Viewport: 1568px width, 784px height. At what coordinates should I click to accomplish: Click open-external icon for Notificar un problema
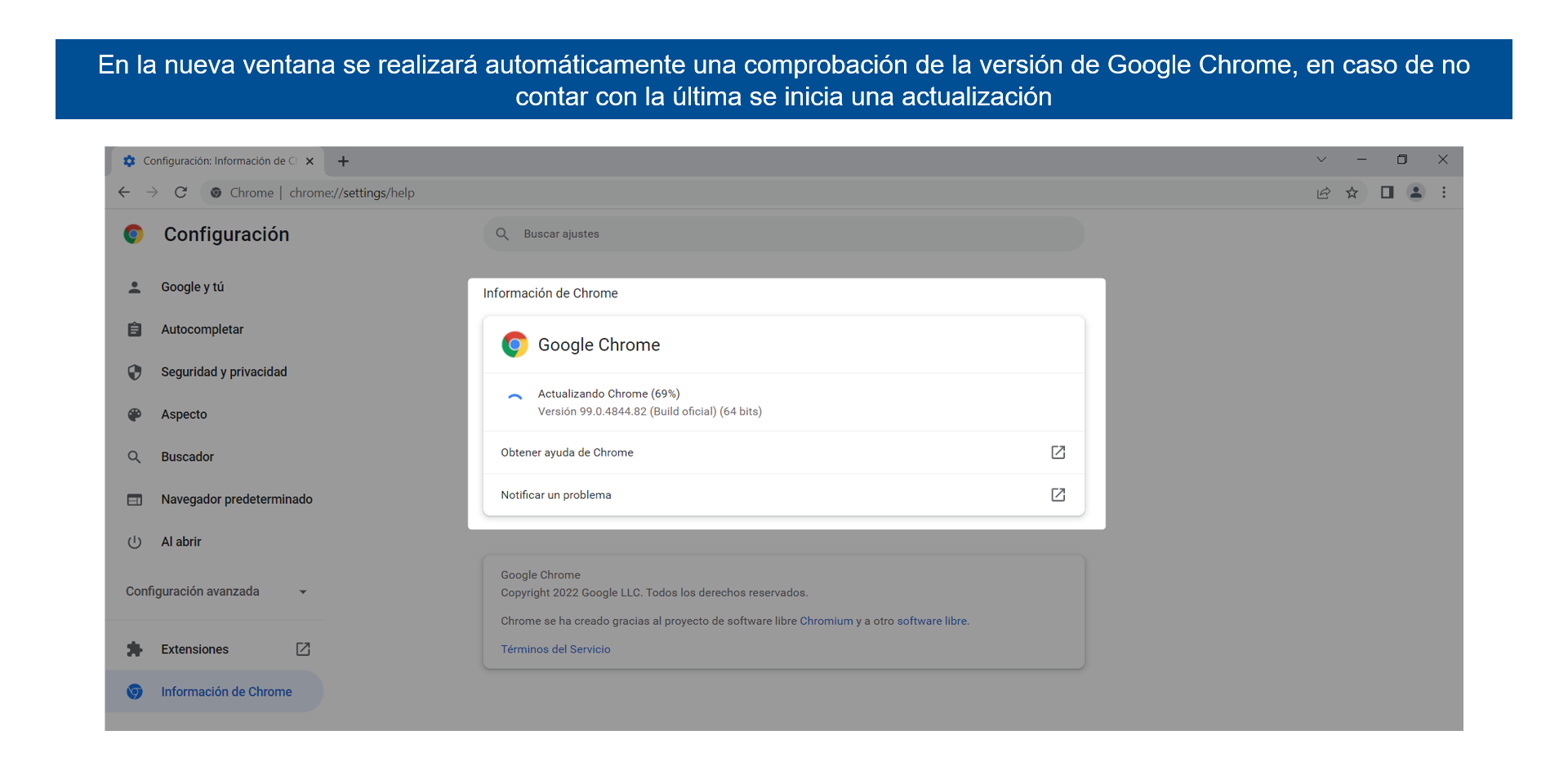(x=1058, y=495)
